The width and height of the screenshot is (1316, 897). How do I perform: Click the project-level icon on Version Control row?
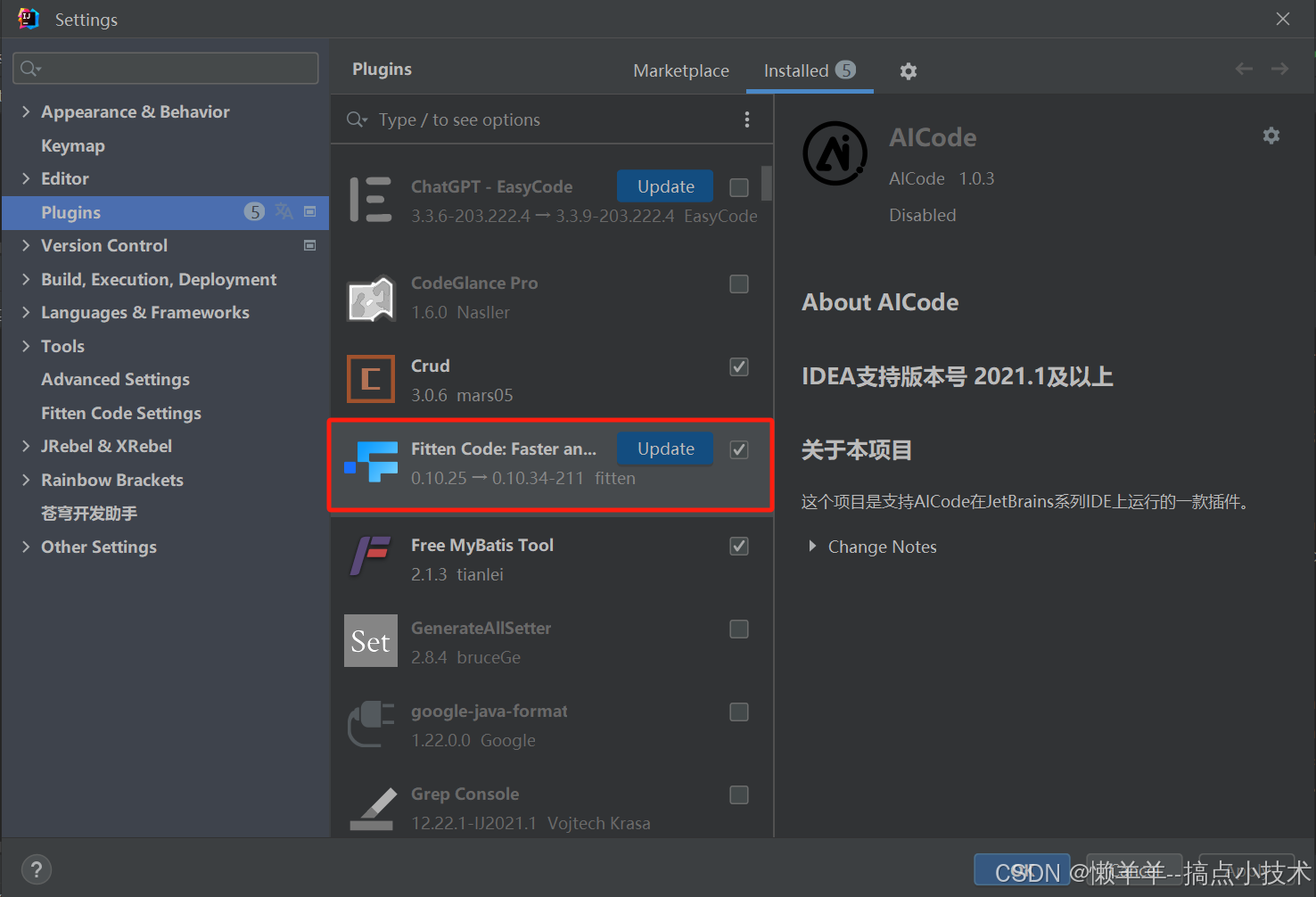click(x=310, y=245)
